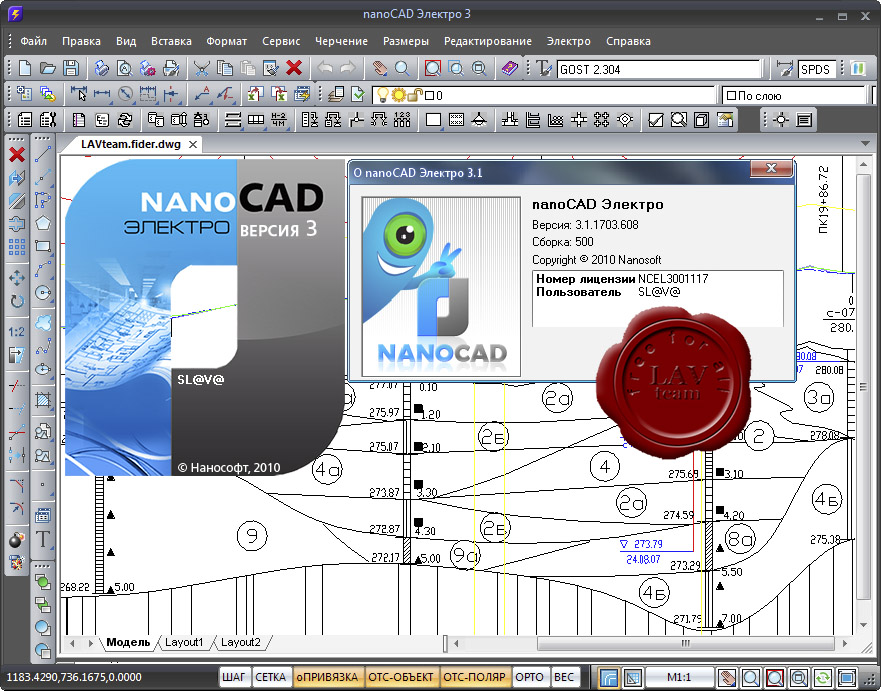Image resolution: width=881 pixels, height=691 pixels.
Task: Click the Move arrows tool
Action: click(17, 278)
